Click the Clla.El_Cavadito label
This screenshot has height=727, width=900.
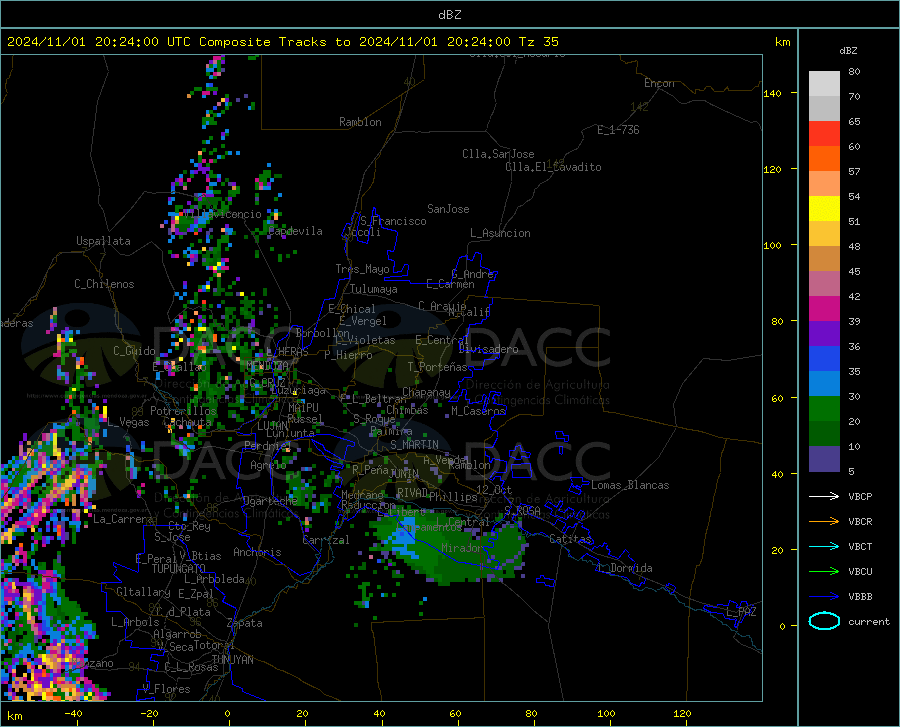[x=553, y=167]
